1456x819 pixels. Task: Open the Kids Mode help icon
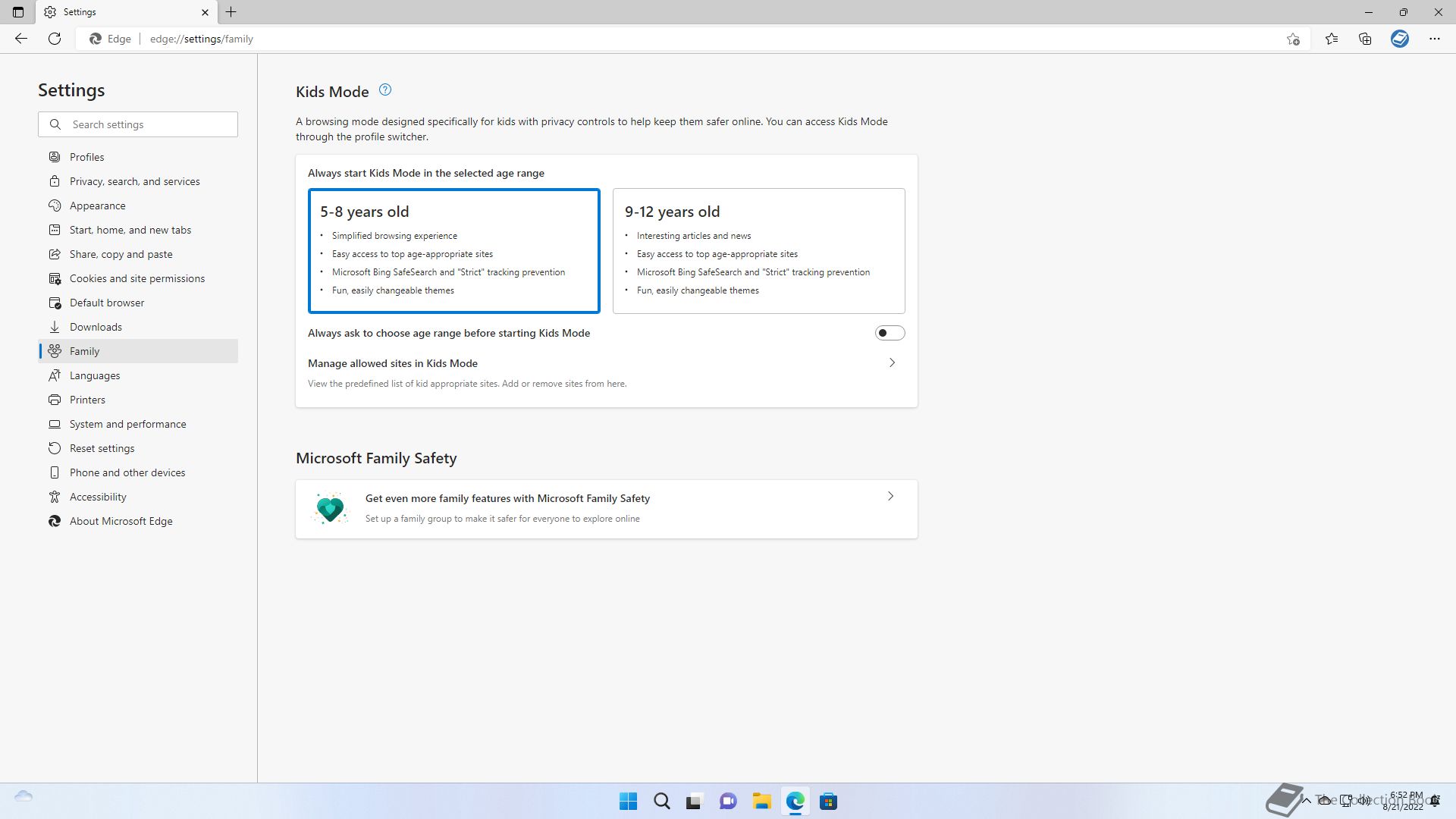[x=385, y=90]
